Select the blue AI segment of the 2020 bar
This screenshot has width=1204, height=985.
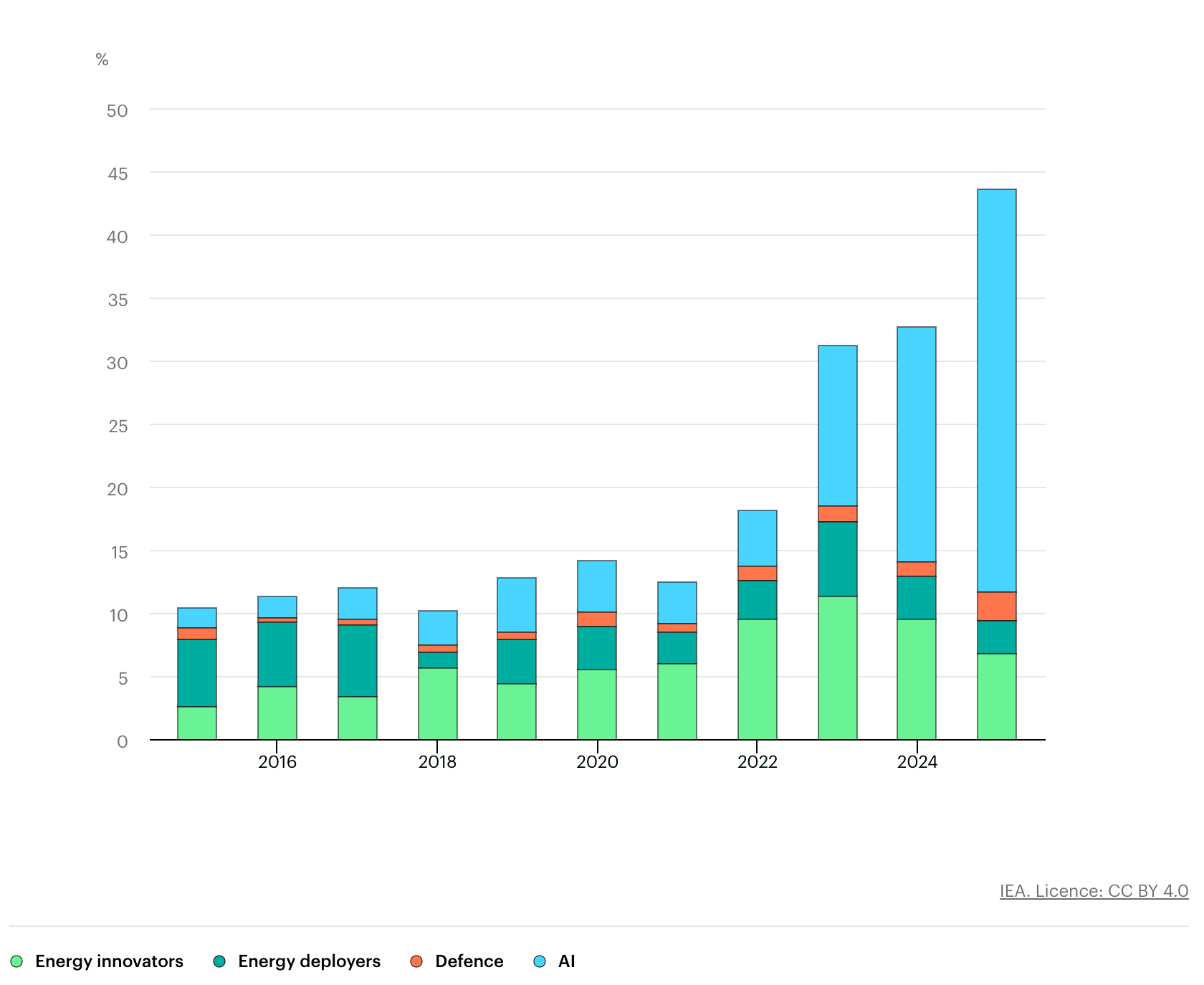point(597,586)
